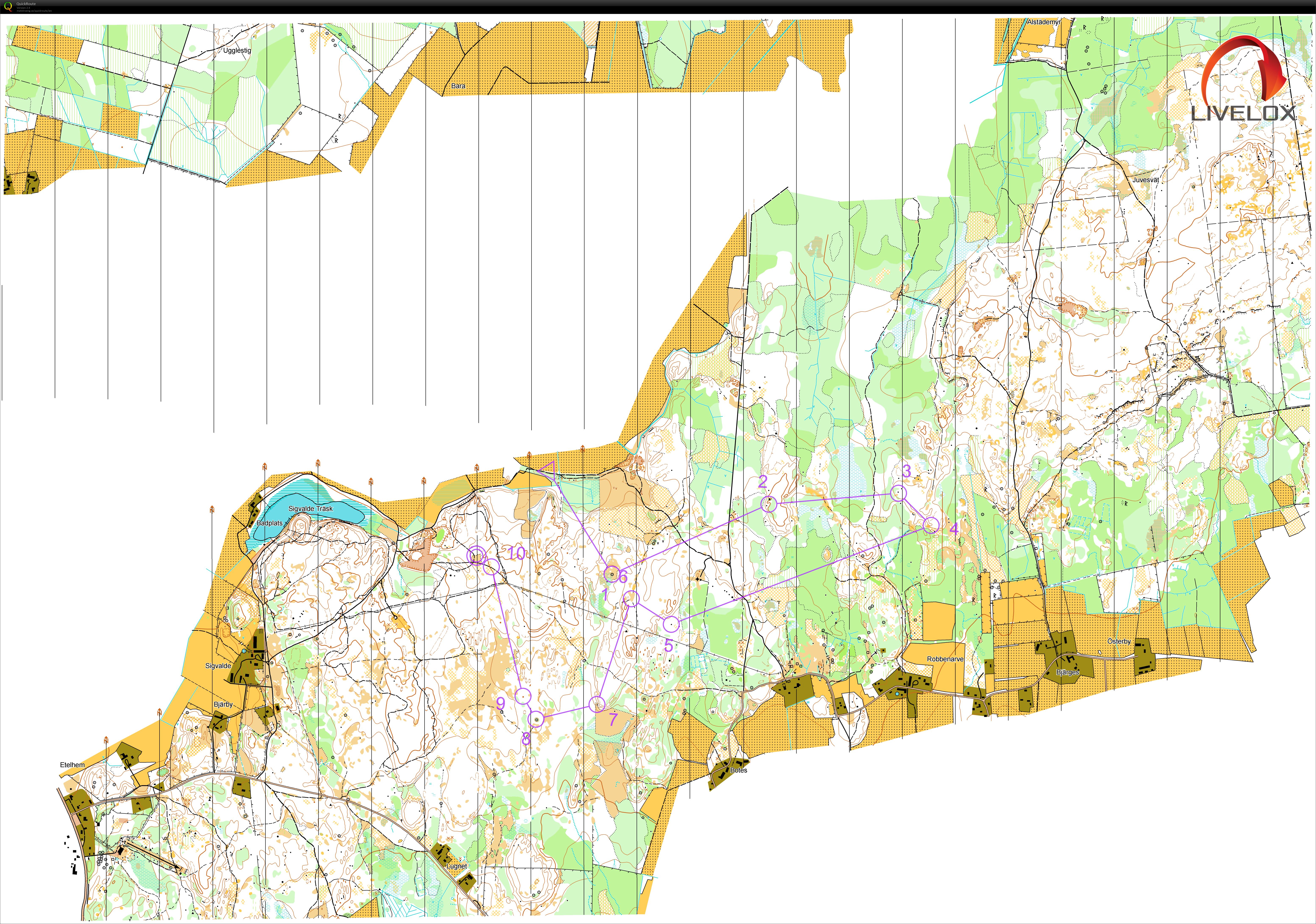
Task: Select control circle 5 on the course
Action: [671, 624]
